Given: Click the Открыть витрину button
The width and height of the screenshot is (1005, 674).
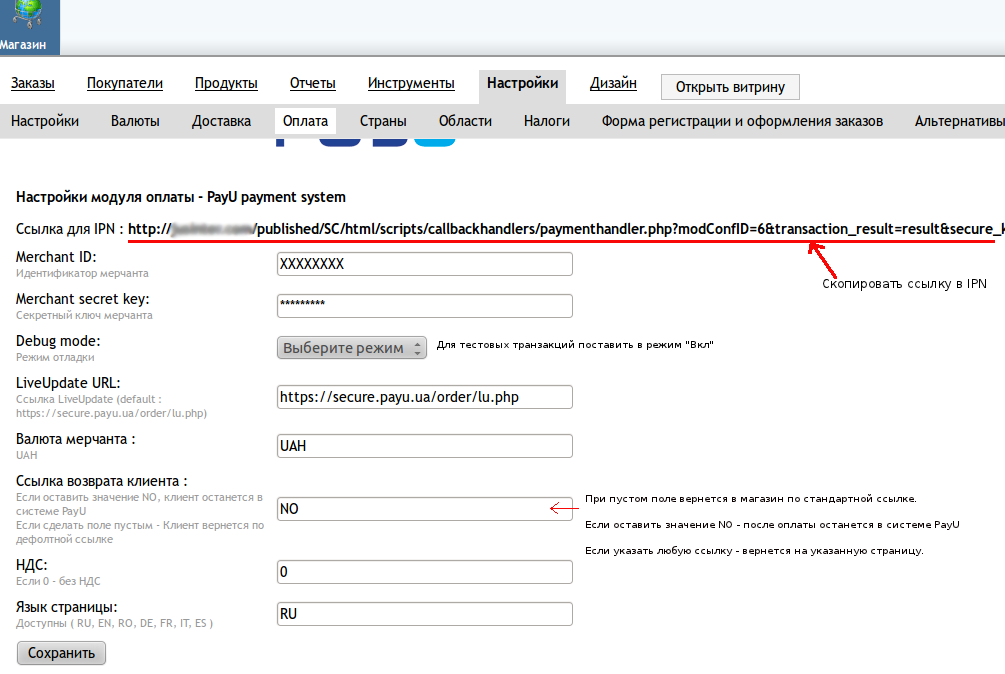Looking at the screenshot, I should coord(730,87).
